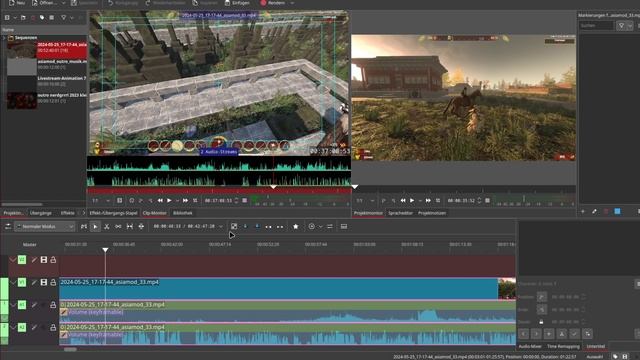Image resolution: width=640 pixels, height=360 pixels.
Task: Toggle the V1 track target label
Action: (x=22, y=282)
